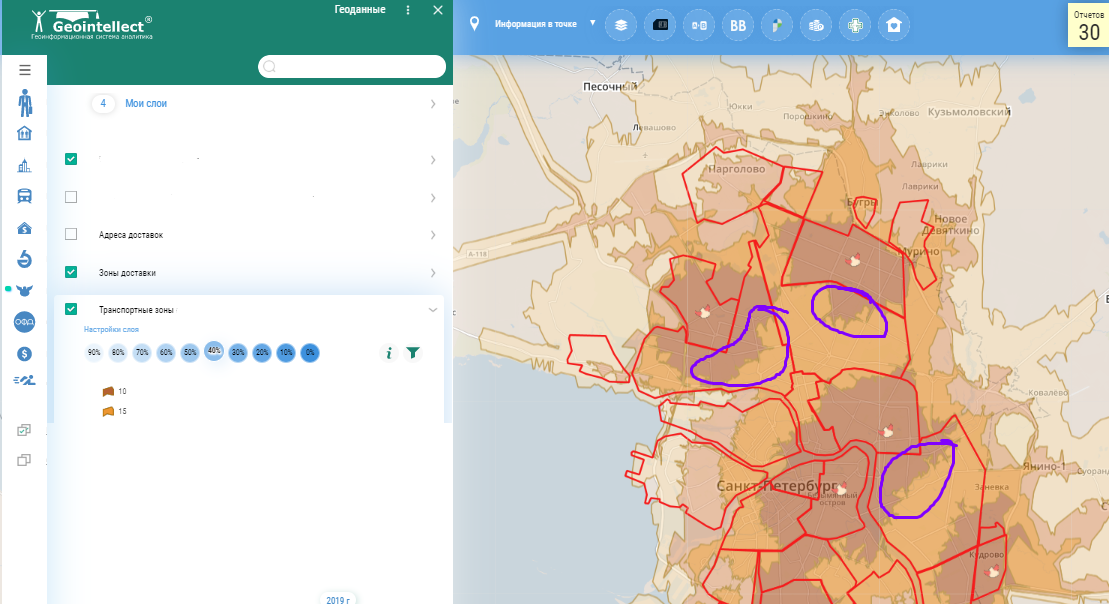The width and height of the screenshot is (1109, 604).
Task: Uncheck the Транспортные зоны layer checkbox
Action: click(71, 310)
